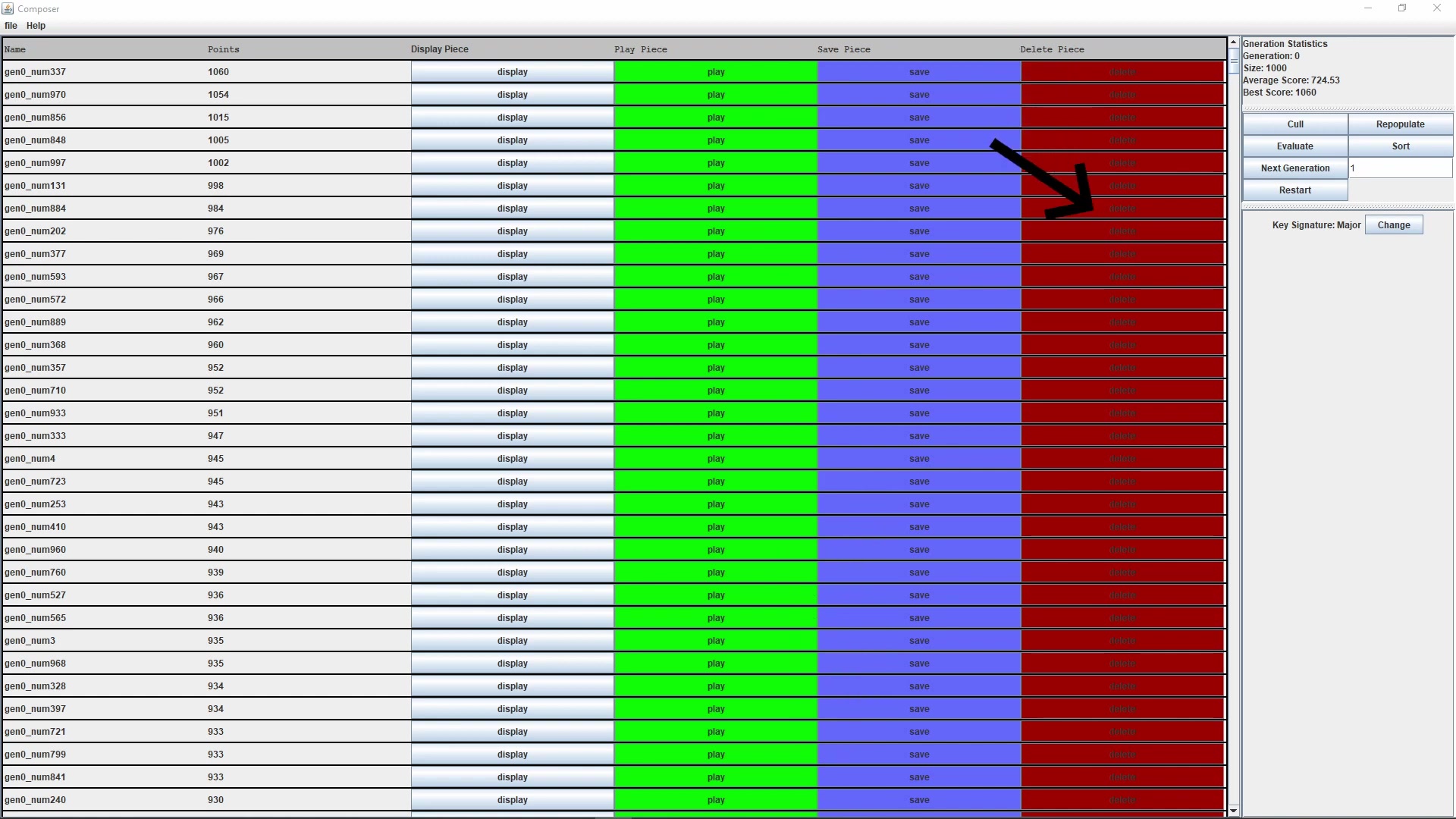The height and width of the screenshot is (819, 1456).
Task: Save piece gen0_num253
Action: point(919,504)
